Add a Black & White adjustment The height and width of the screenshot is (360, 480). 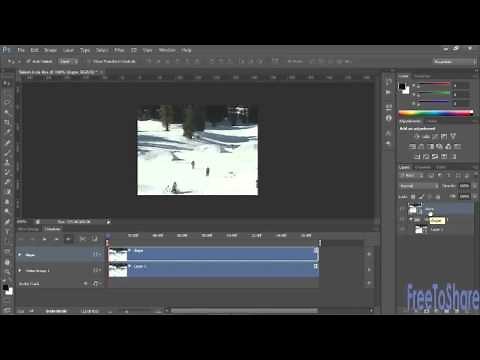pos(430,146)
